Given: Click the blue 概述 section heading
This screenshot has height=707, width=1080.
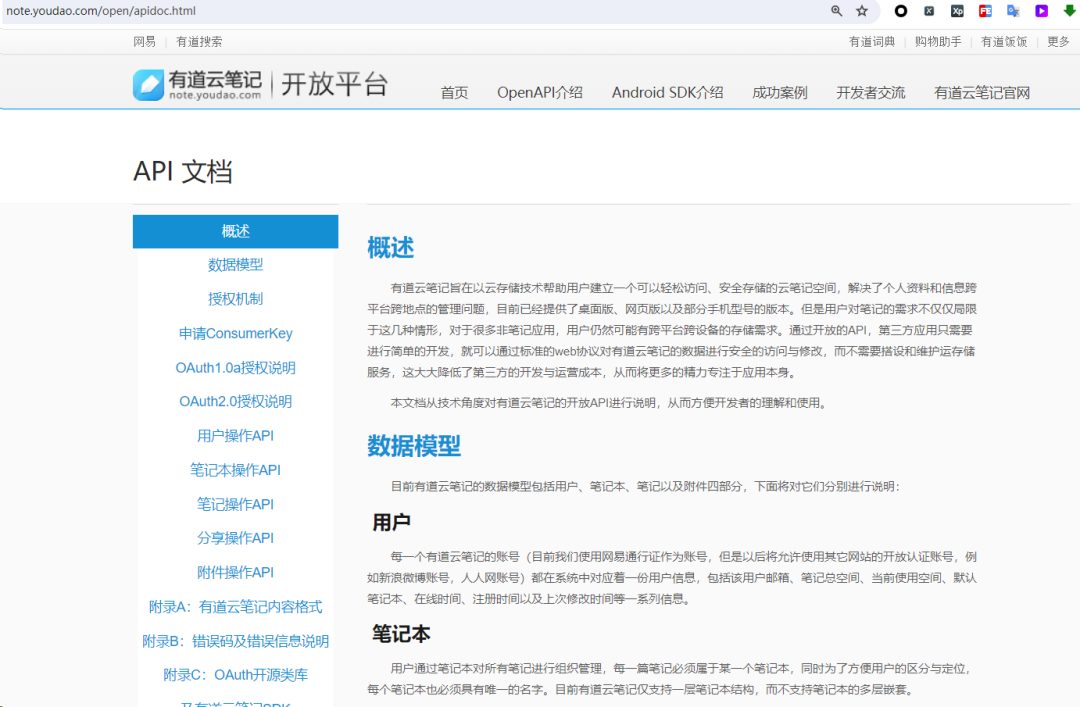Looking at the screenshot, I should click(391, 248).
